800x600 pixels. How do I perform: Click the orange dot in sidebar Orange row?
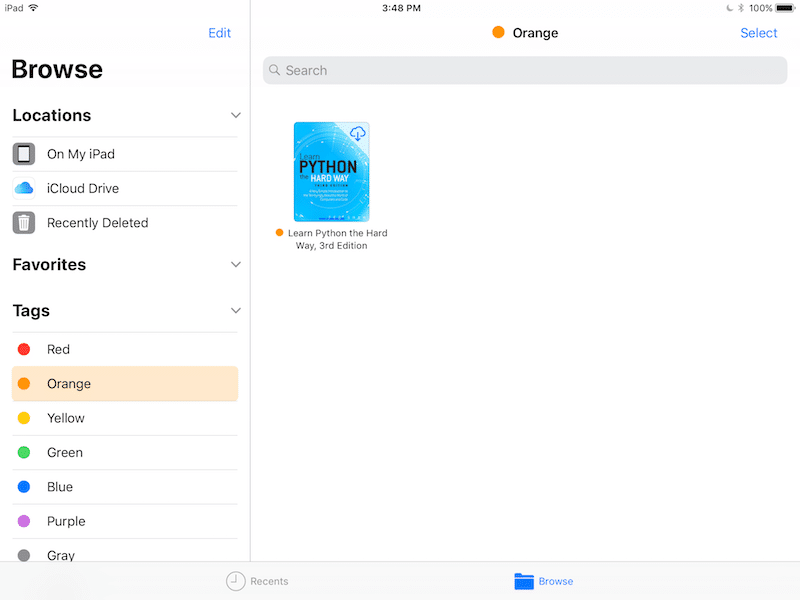click(24, 384)
